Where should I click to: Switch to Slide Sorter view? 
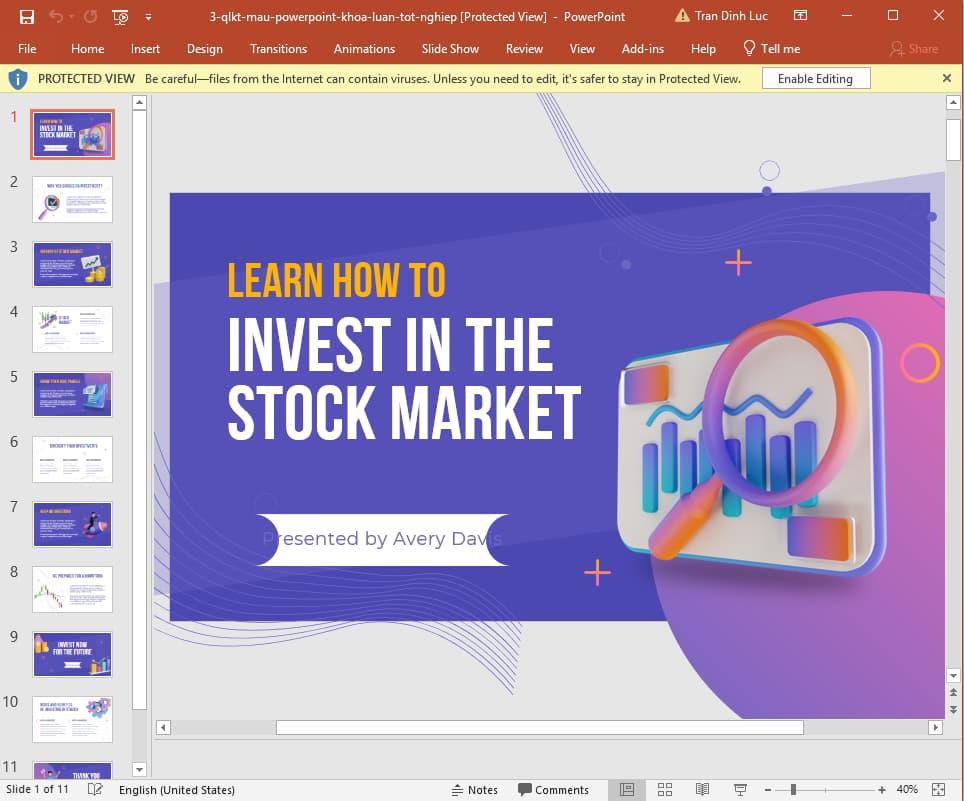point(665,789)
